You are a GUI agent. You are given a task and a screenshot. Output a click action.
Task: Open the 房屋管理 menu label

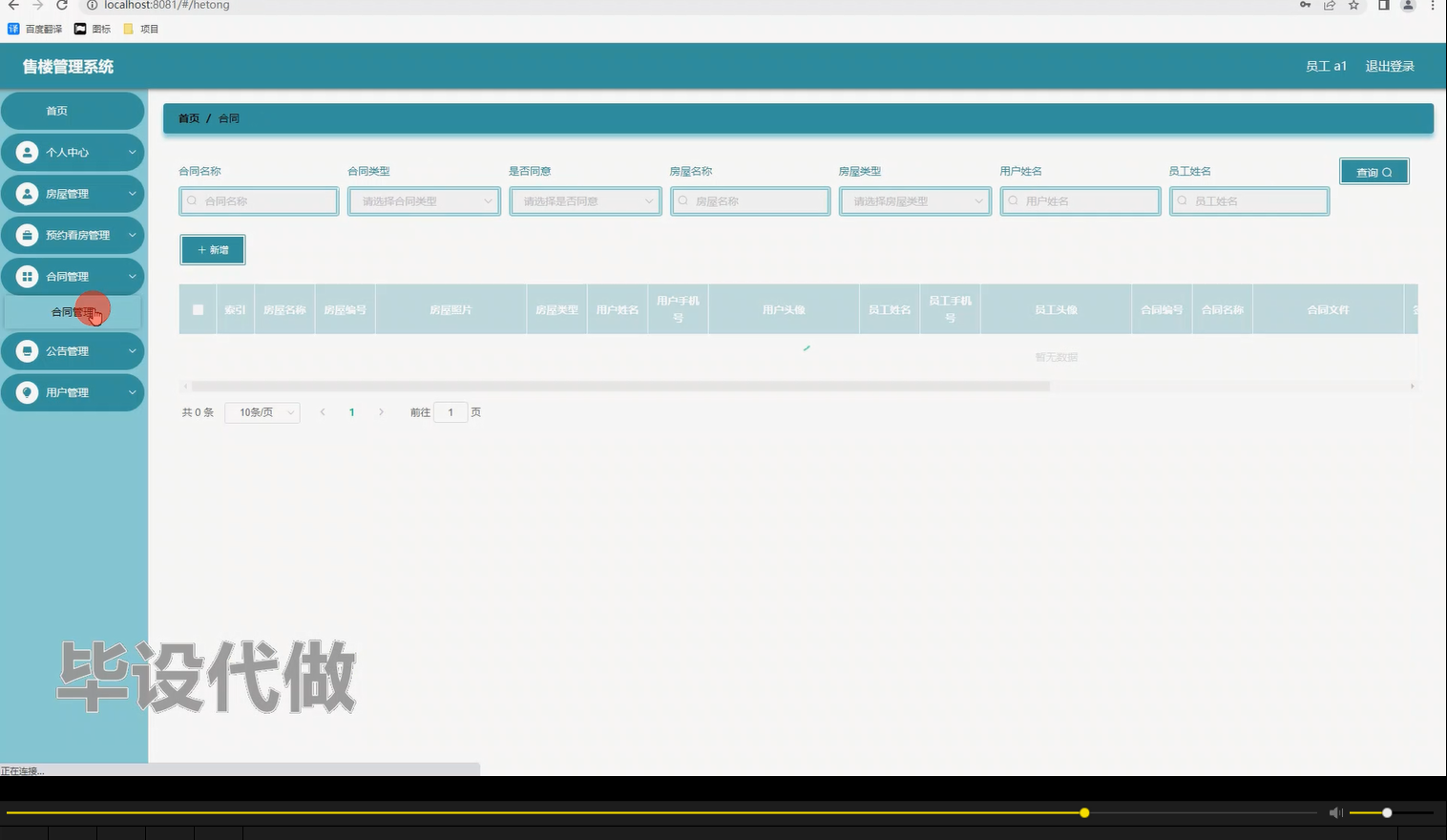click(x=67, y=194)
